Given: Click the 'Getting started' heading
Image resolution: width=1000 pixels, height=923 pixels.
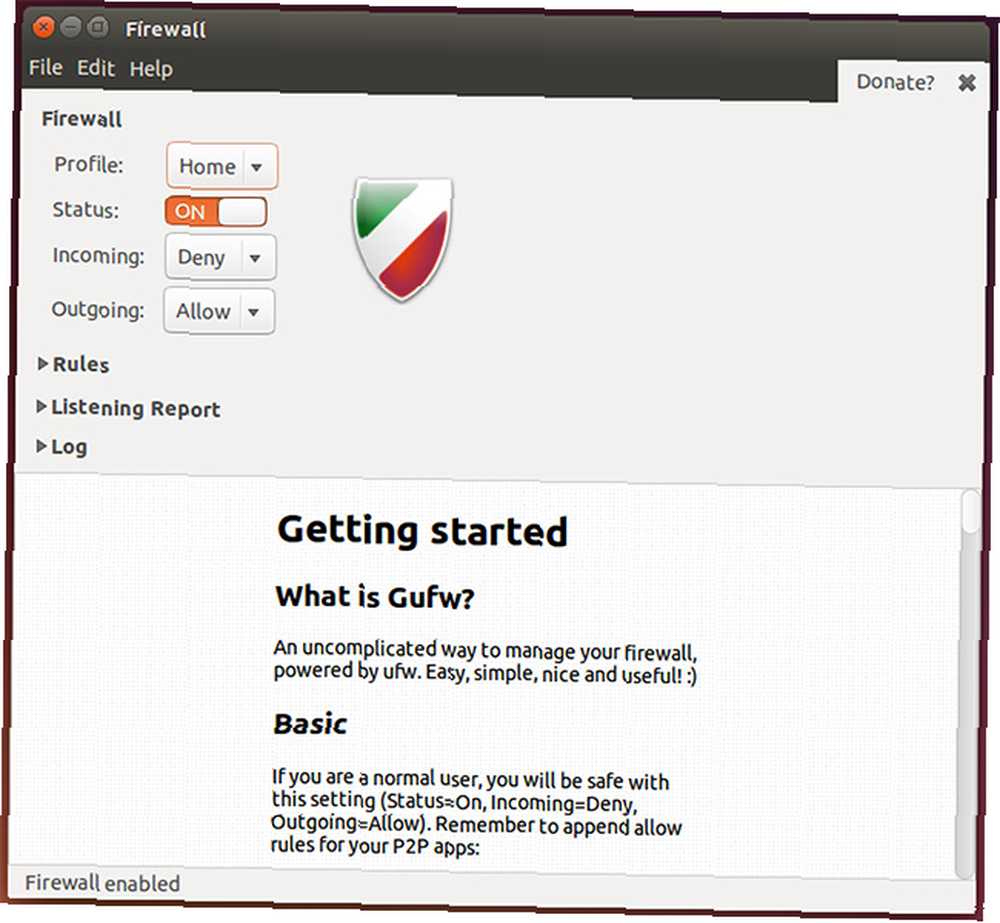Looking at the screenshot, I should (422, 531).
